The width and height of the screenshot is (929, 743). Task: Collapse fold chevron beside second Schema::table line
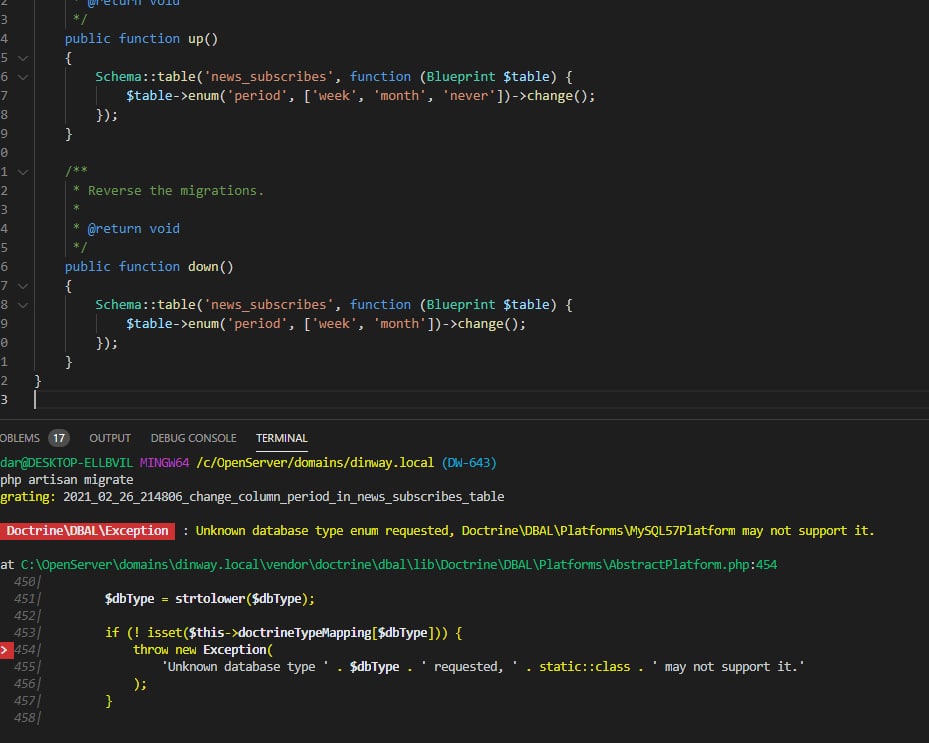tap(23, 305)
